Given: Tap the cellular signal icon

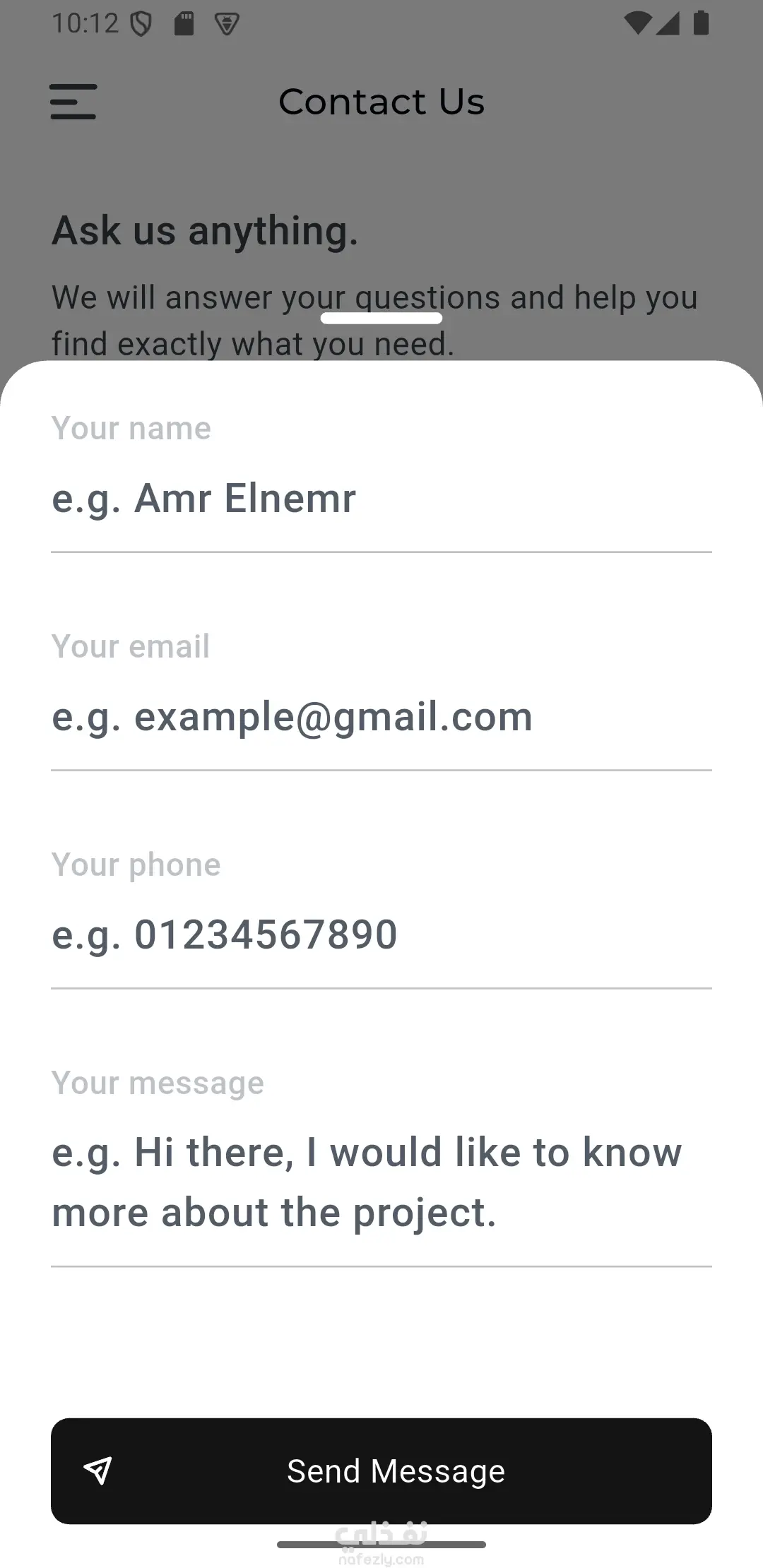Looking at the screenshot, I should [x=668, y=23].
